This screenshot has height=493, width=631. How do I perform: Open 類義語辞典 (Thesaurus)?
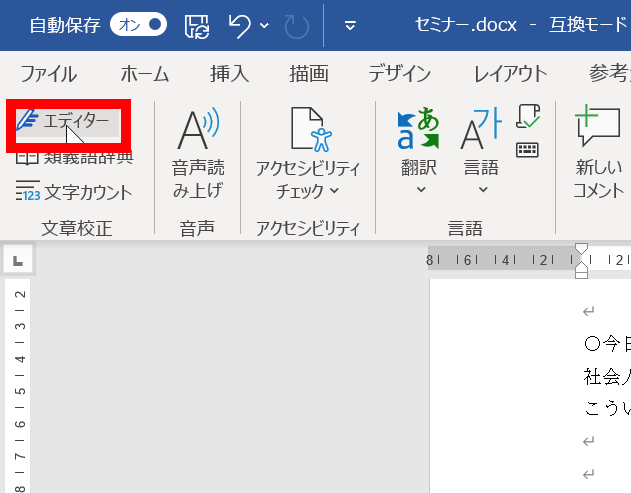[x=74, y=157]
